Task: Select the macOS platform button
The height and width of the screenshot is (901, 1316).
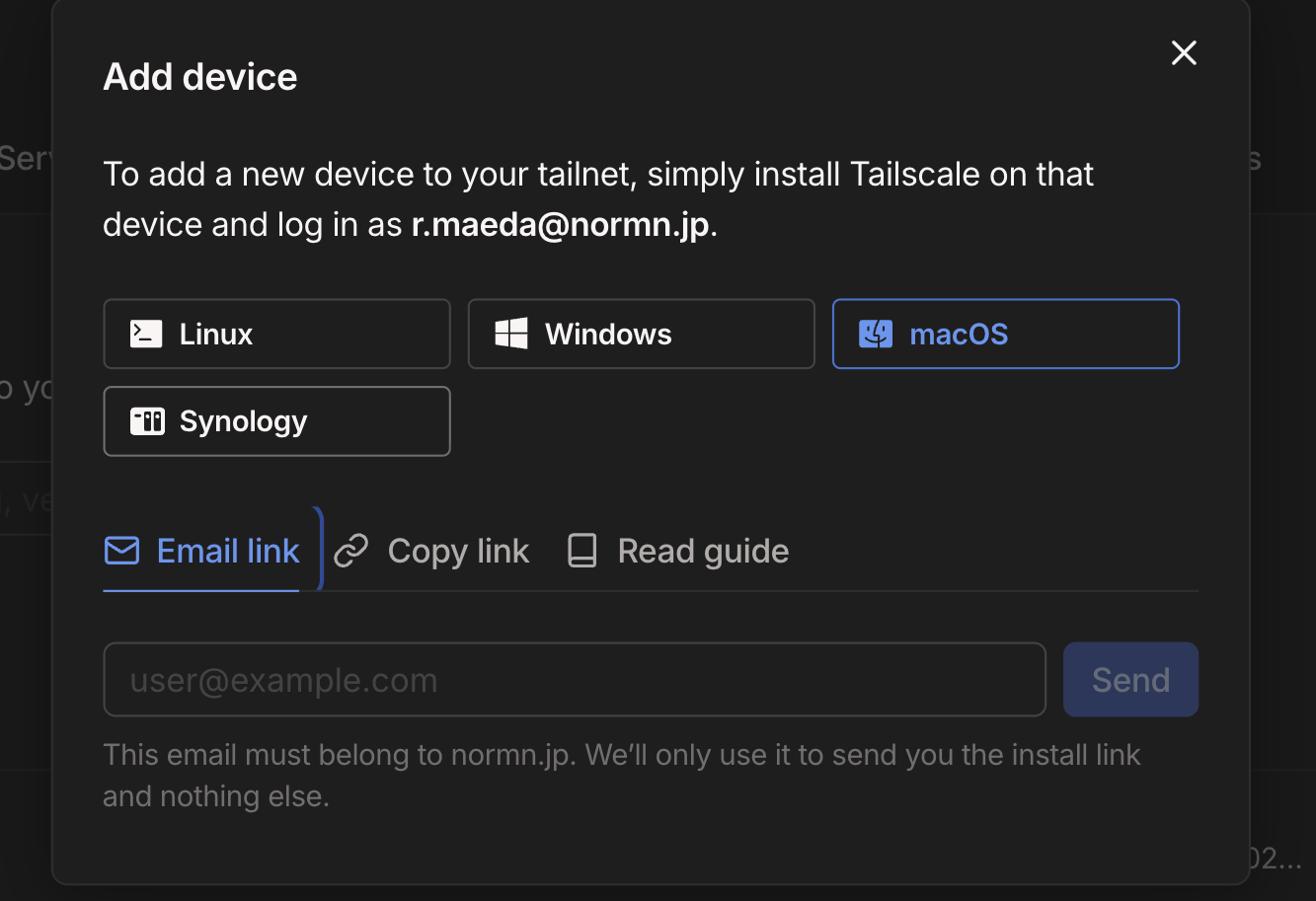Action: (x=1006, y=334)
